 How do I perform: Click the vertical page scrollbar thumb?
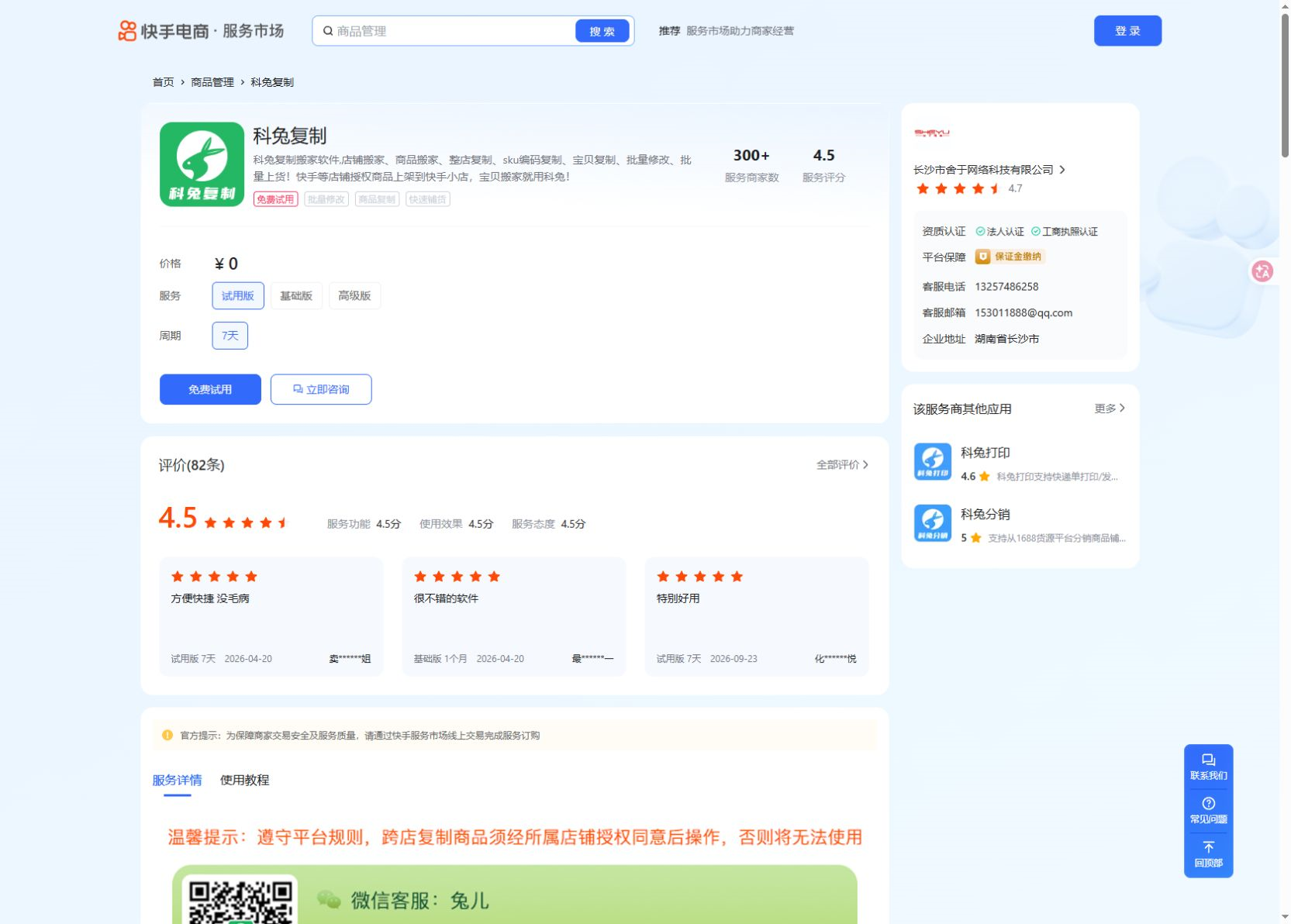[x=1285, y=85]
